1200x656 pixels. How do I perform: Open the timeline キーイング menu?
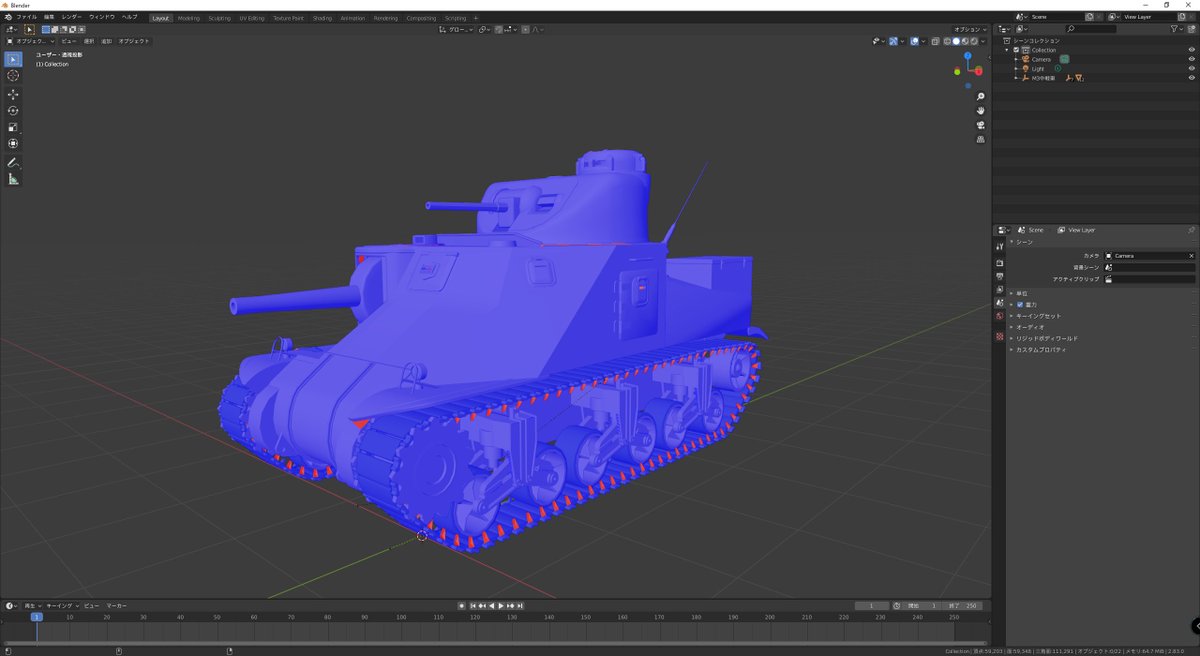pos(61,606)
